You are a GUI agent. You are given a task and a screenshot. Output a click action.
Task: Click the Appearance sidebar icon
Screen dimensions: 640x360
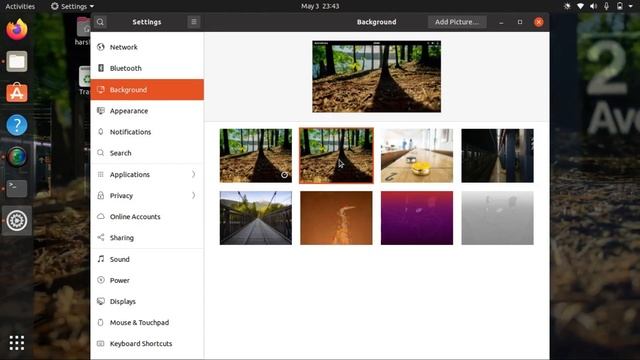pyautogui.click(x=101, y=111)
